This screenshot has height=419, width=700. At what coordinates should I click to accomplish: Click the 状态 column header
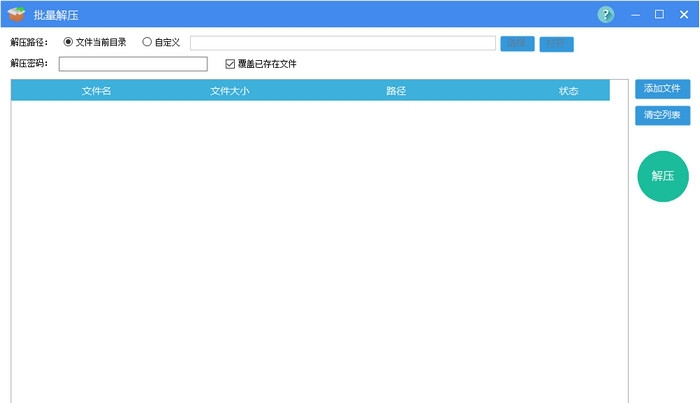pos(568,91)
